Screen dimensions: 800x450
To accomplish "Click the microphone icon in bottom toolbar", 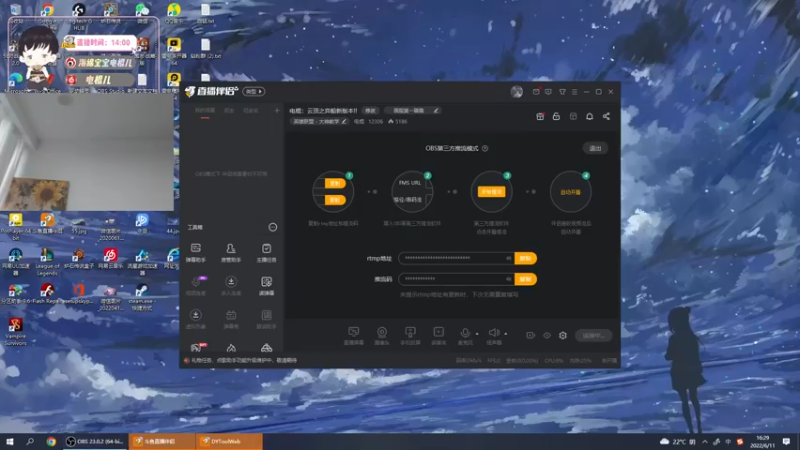I will 465,333.
